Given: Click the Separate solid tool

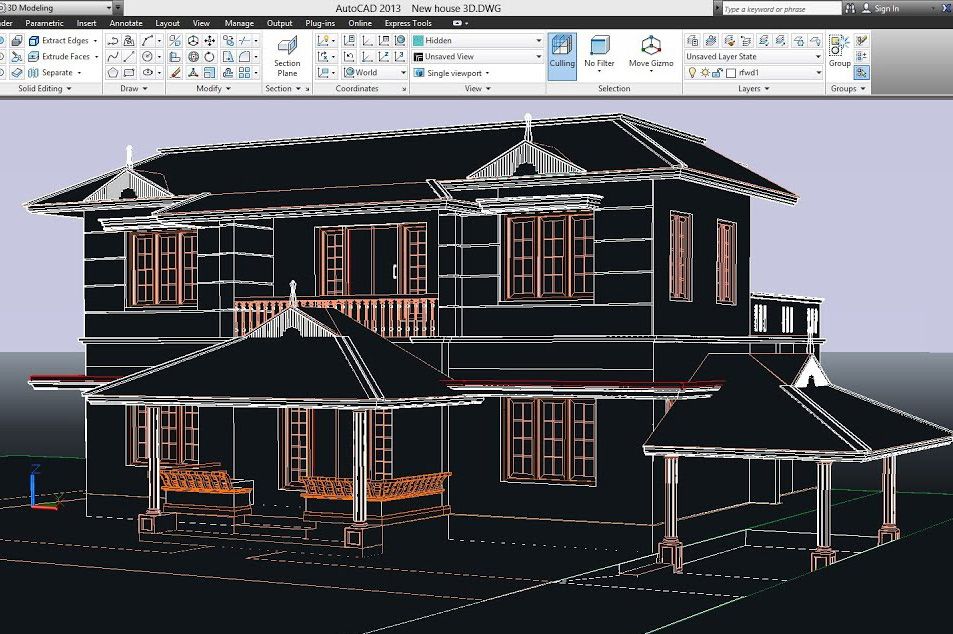Looking at the screenshot, I should click(x=56, y=73).
